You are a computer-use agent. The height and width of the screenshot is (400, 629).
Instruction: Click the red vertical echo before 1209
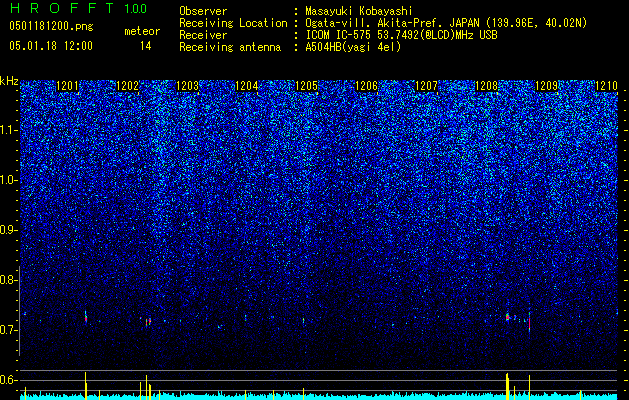pyautogui.click(x=530, y=323)
